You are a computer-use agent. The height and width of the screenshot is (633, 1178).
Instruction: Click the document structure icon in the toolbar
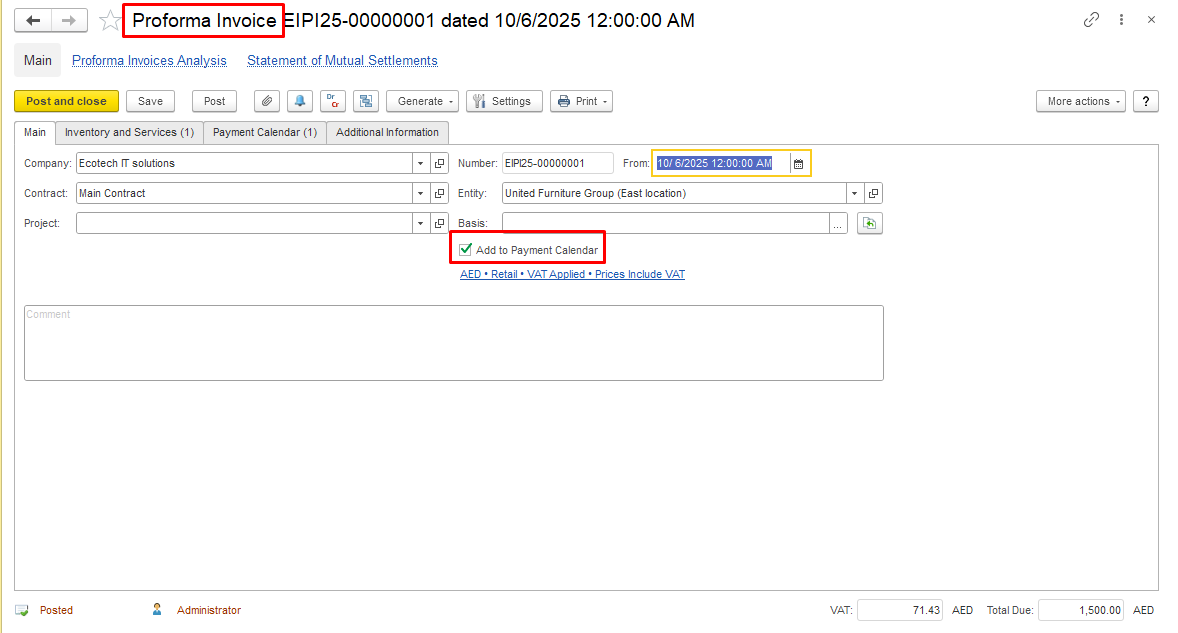(x=365, y=101)
